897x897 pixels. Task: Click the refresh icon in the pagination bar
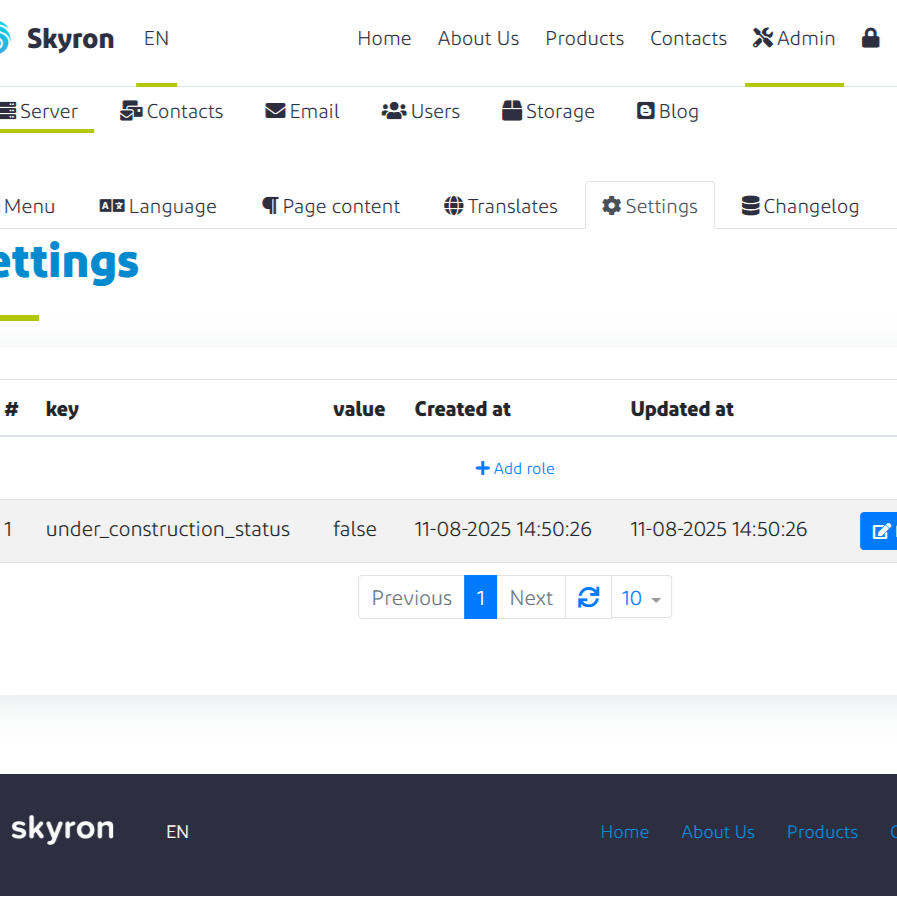point(588,597)
